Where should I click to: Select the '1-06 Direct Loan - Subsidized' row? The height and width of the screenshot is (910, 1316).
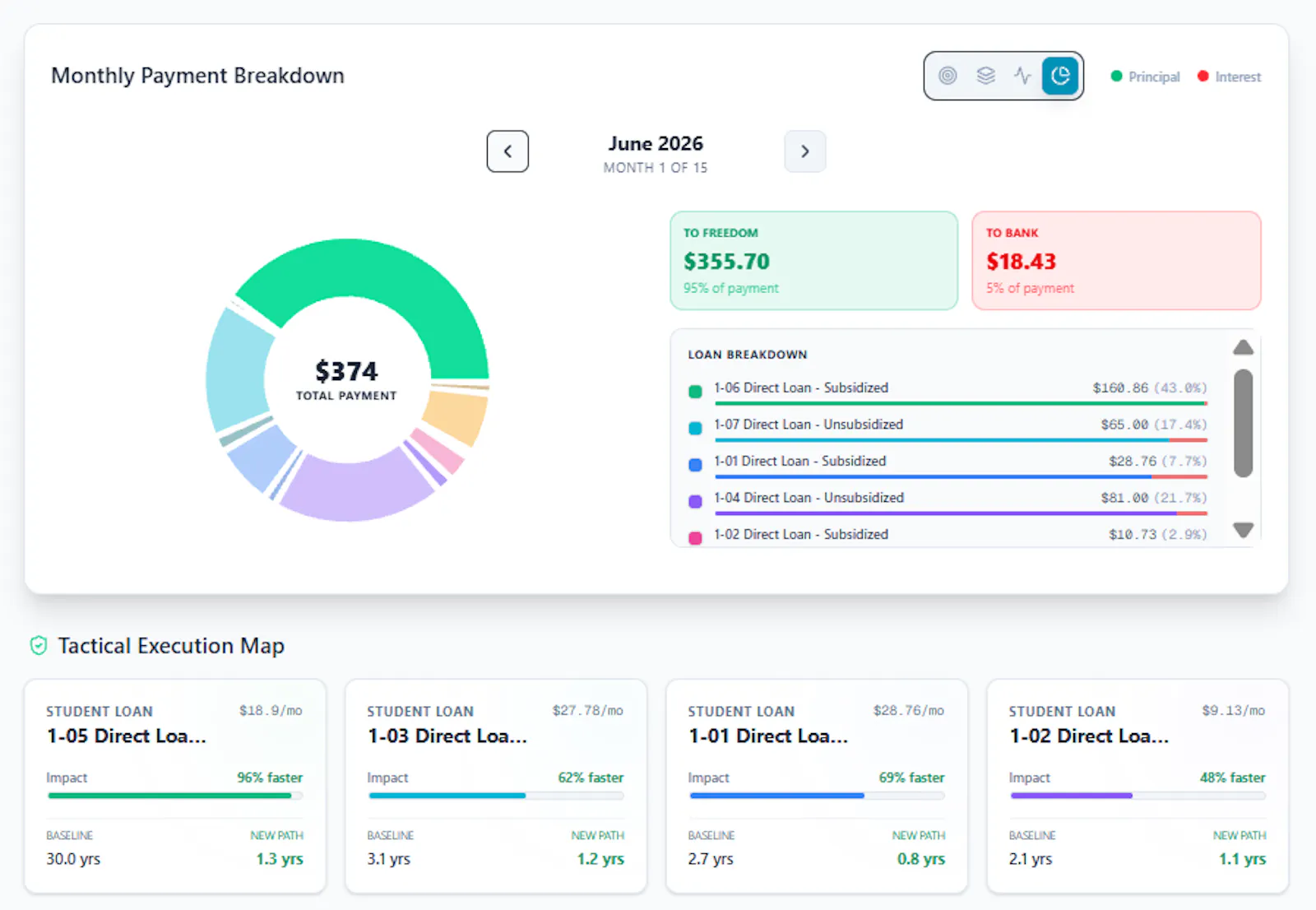(x=948, y=392)
